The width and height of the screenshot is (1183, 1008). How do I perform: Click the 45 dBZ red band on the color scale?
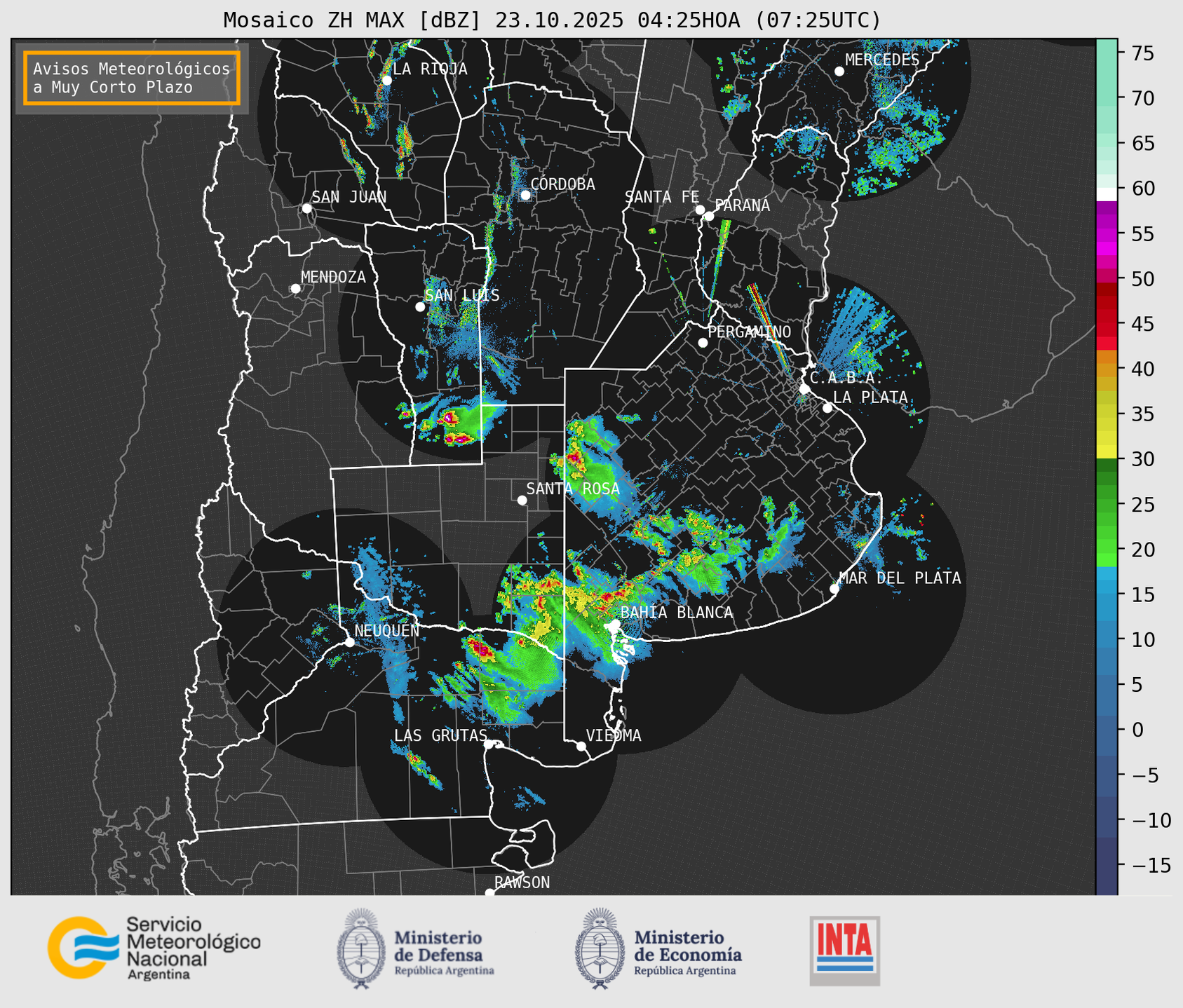pos(1107,324)
